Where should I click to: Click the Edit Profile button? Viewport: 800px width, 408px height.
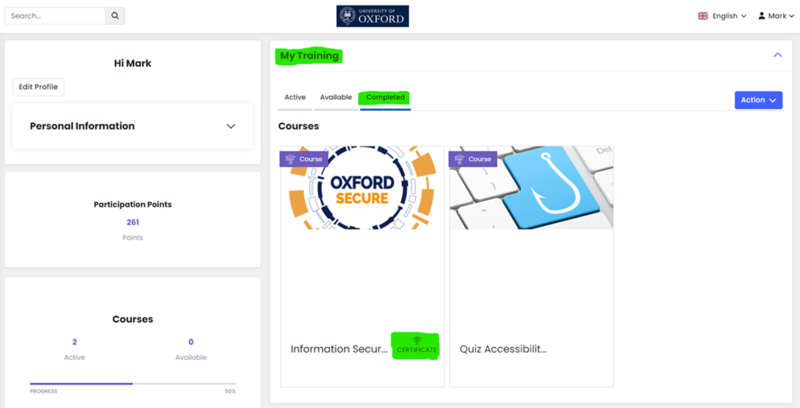pyautogui.click(x=38, y=87)
